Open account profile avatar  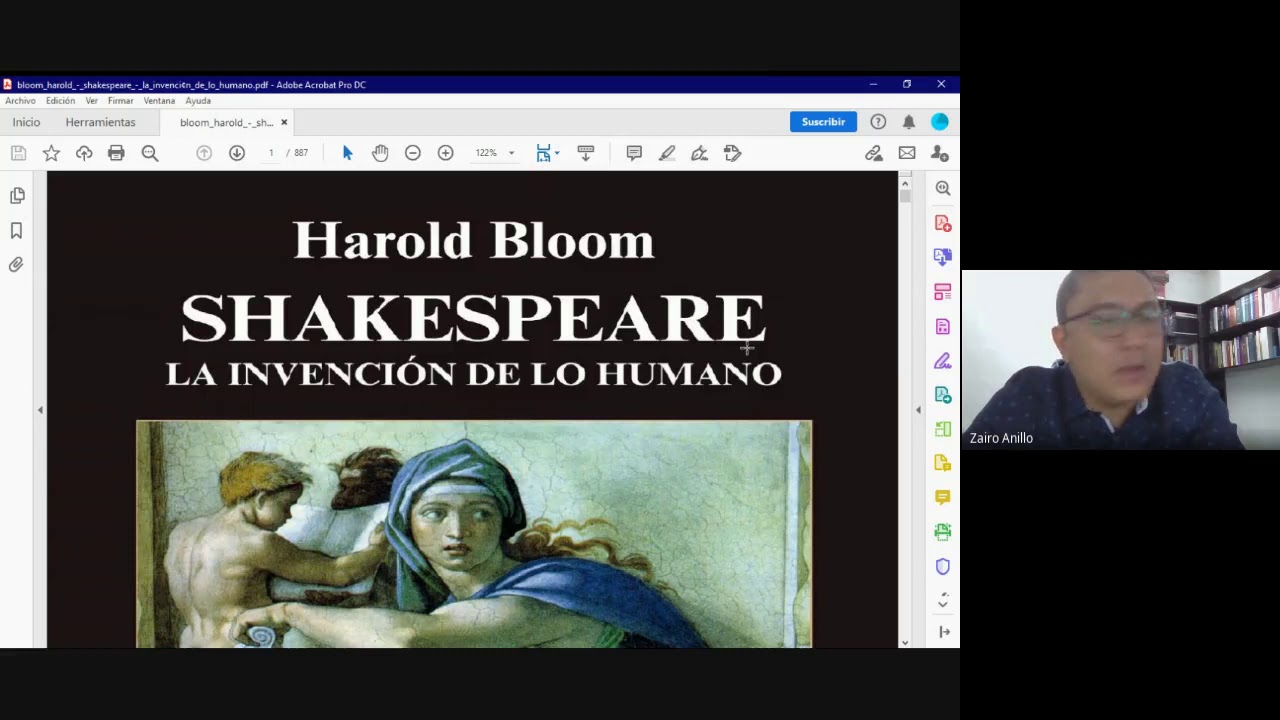click(940, 122)
